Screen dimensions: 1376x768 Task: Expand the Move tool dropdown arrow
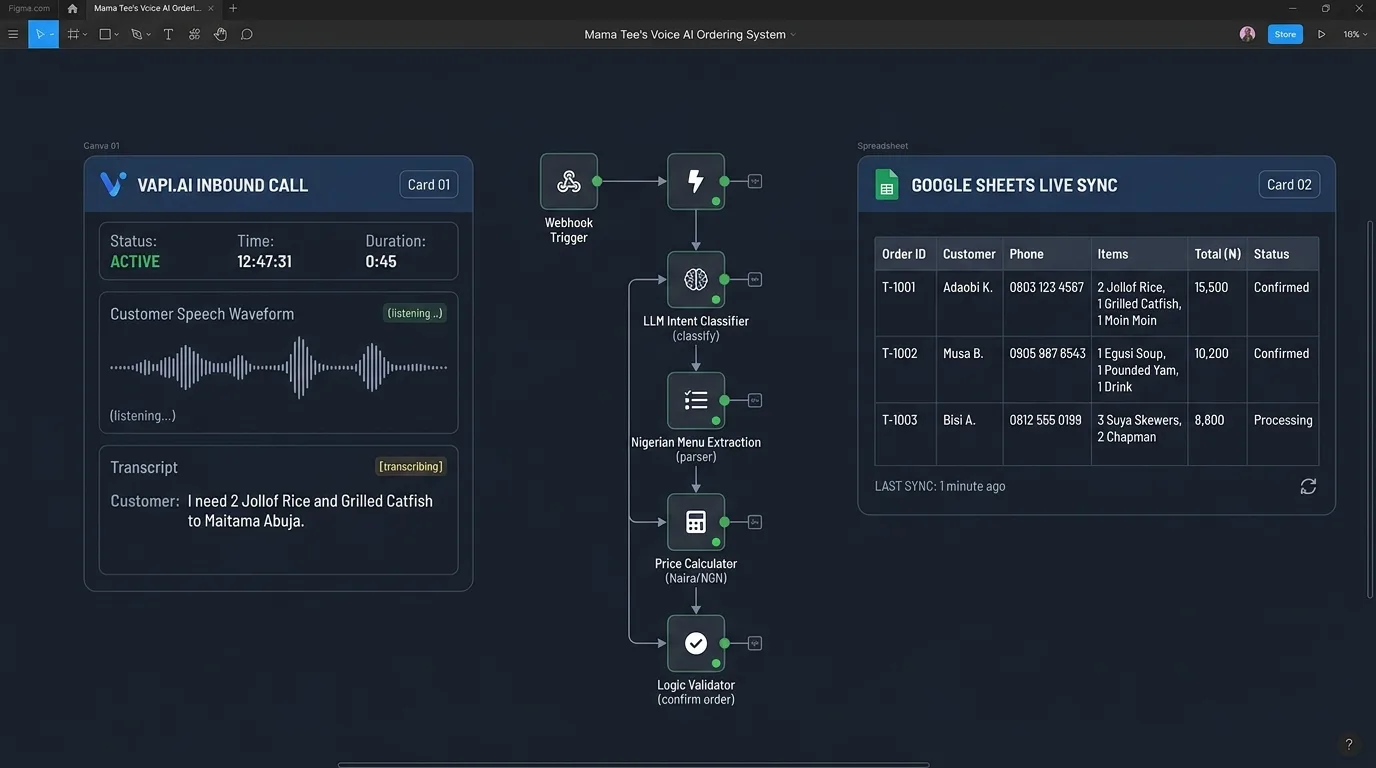(x=52, y=35)
